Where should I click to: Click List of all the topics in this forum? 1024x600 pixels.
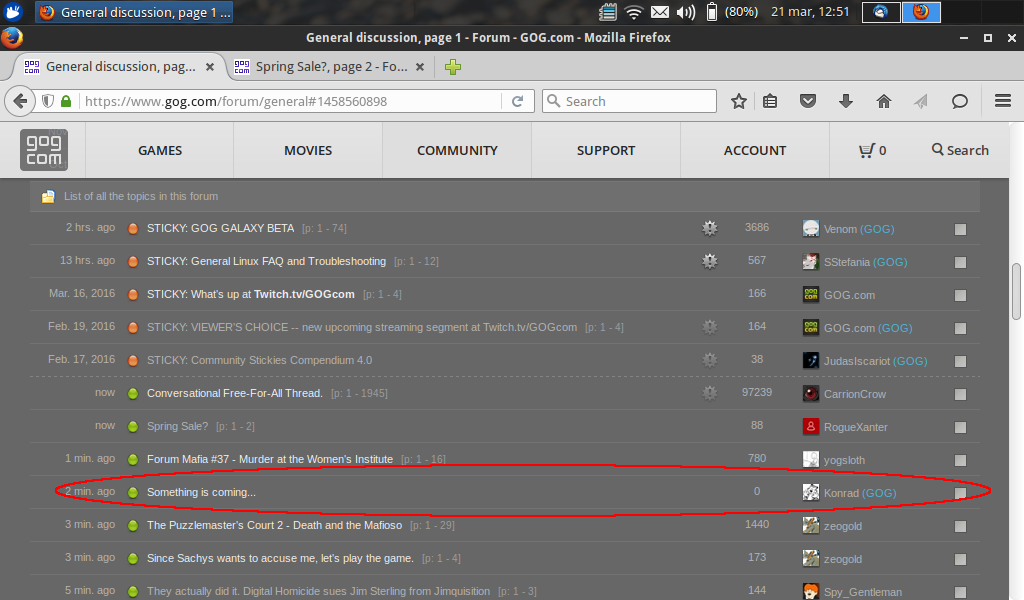click(x=141, y=196)
